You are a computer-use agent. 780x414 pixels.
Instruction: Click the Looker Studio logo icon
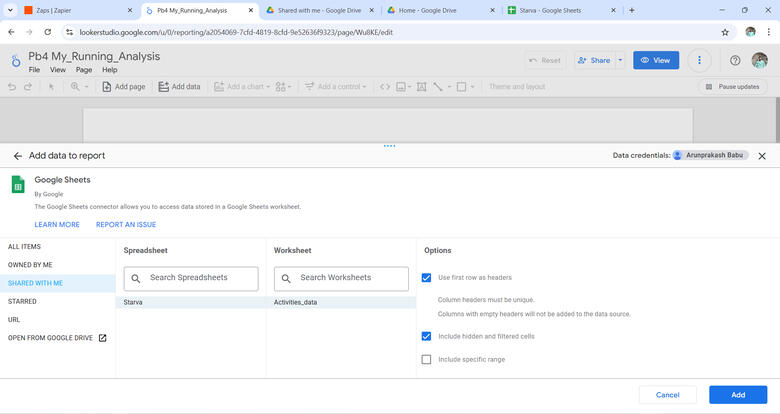pyautogui.click(x=16, y=61)
